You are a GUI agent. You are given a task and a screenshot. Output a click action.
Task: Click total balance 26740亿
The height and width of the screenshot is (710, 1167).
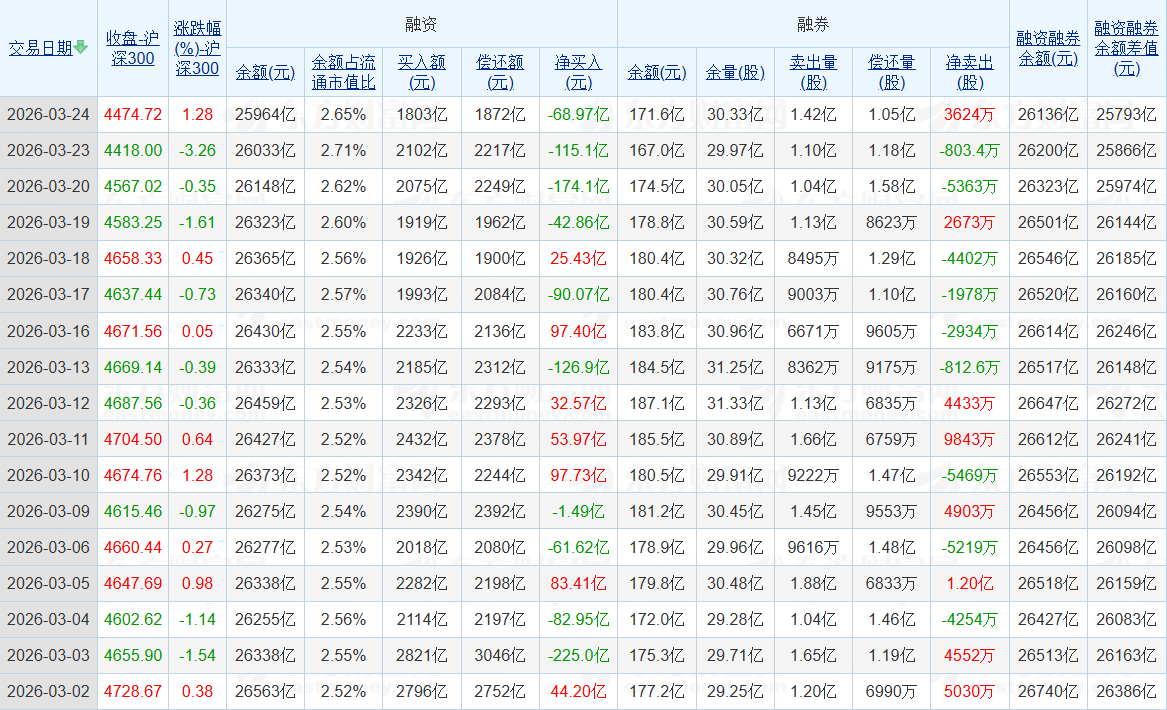[1048, 691]
